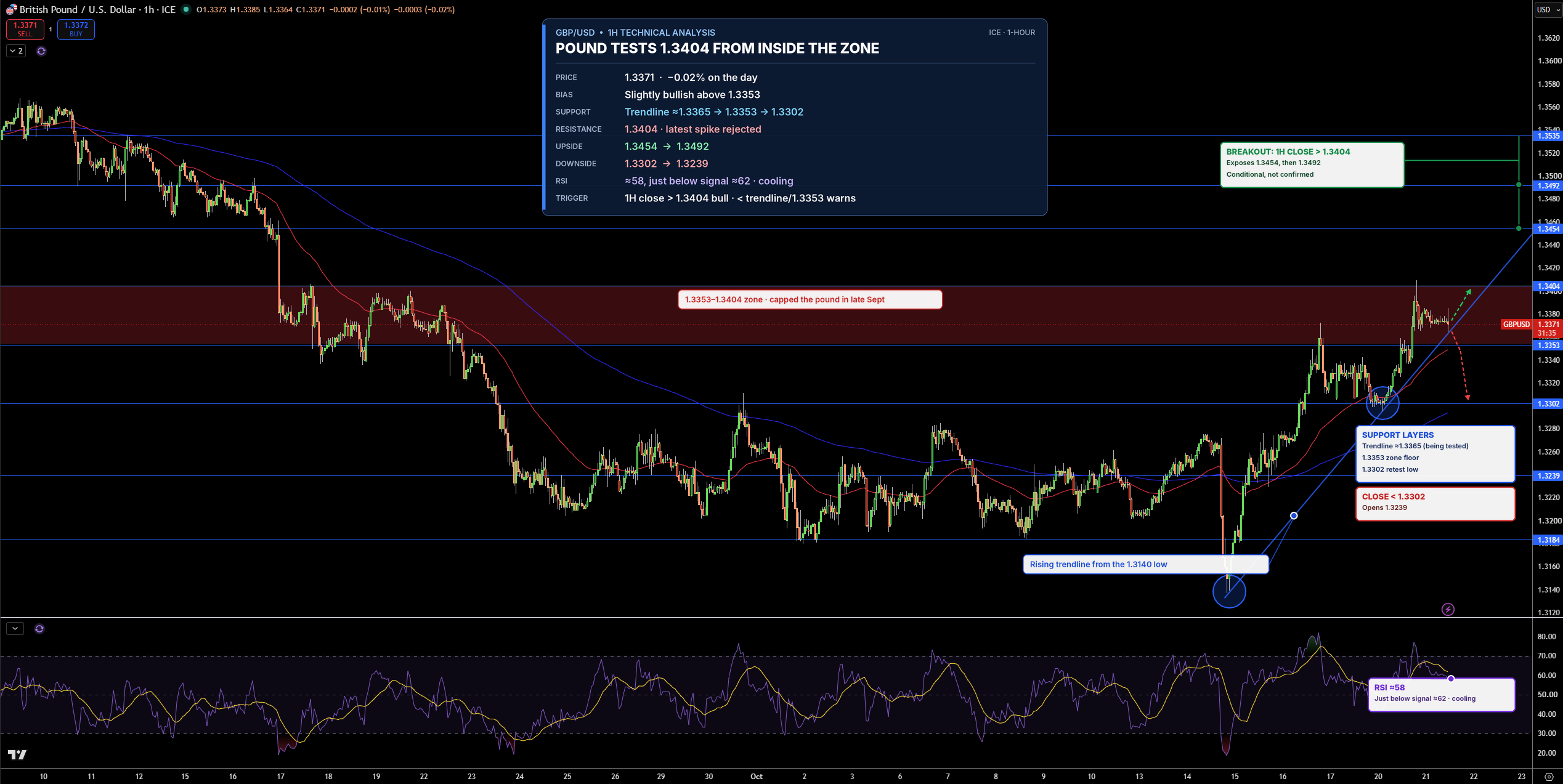Select the 1.3302 price axis label
Image resolution: width=1563 pixels, height=784 pixels.
pos(1547,404)
